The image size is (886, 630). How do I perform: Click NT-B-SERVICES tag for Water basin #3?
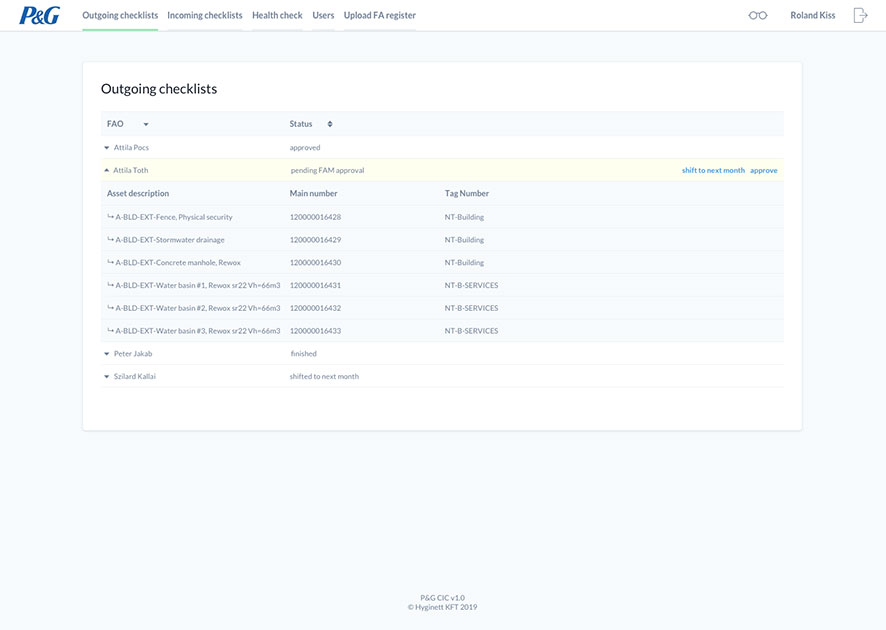click(x=471, y=331)
